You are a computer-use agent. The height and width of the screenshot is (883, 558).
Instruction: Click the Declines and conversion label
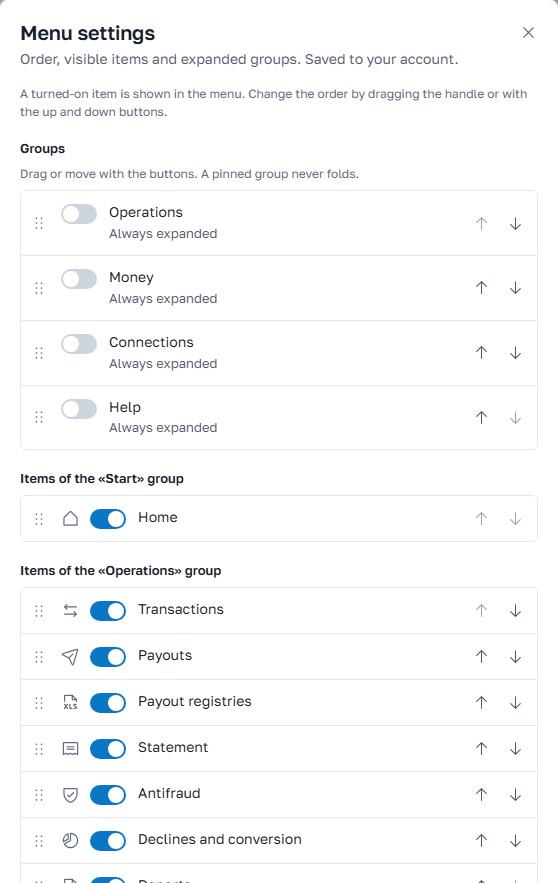click(220, 839)
